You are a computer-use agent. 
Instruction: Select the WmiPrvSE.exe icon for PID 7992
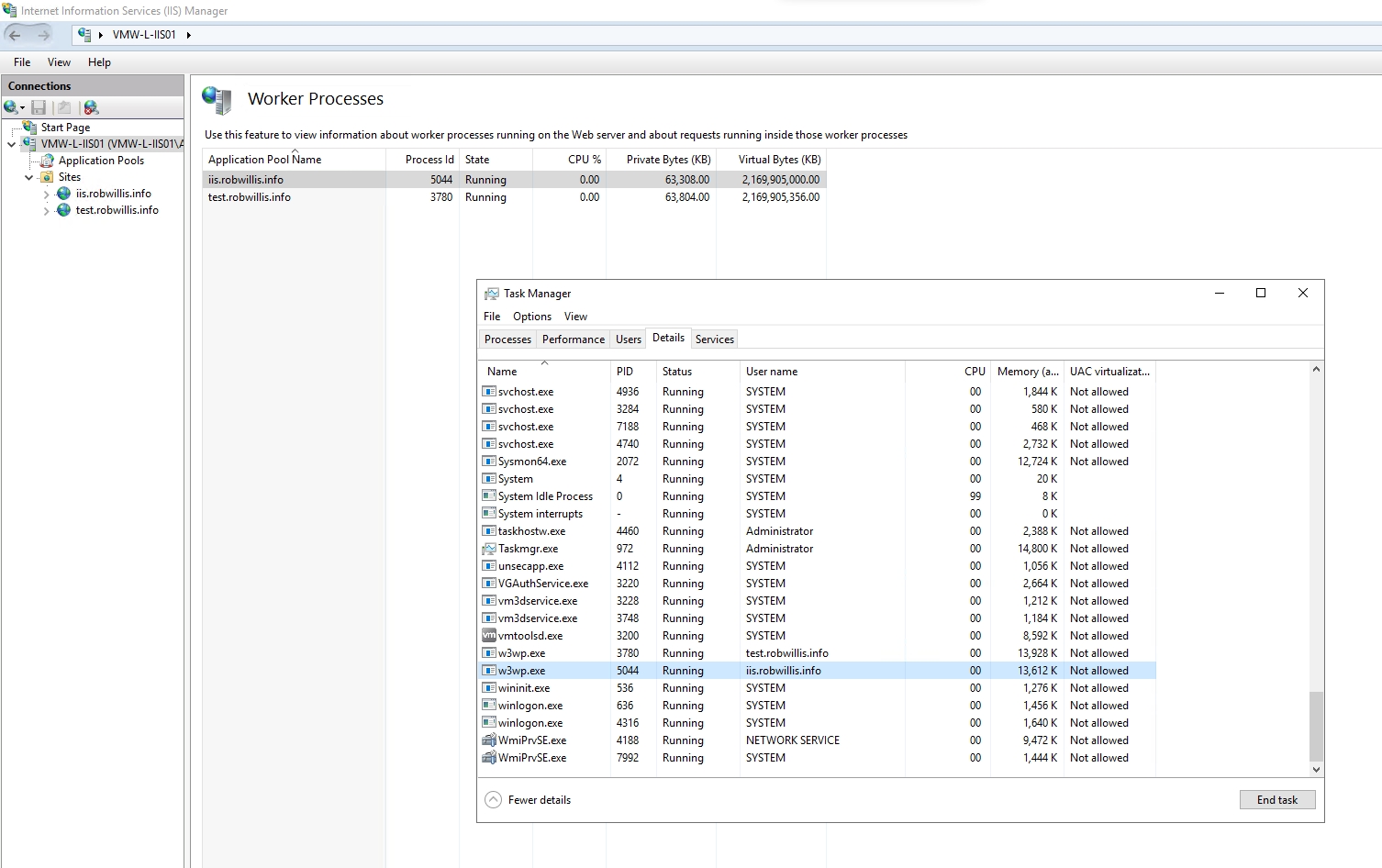pos(489,758)
